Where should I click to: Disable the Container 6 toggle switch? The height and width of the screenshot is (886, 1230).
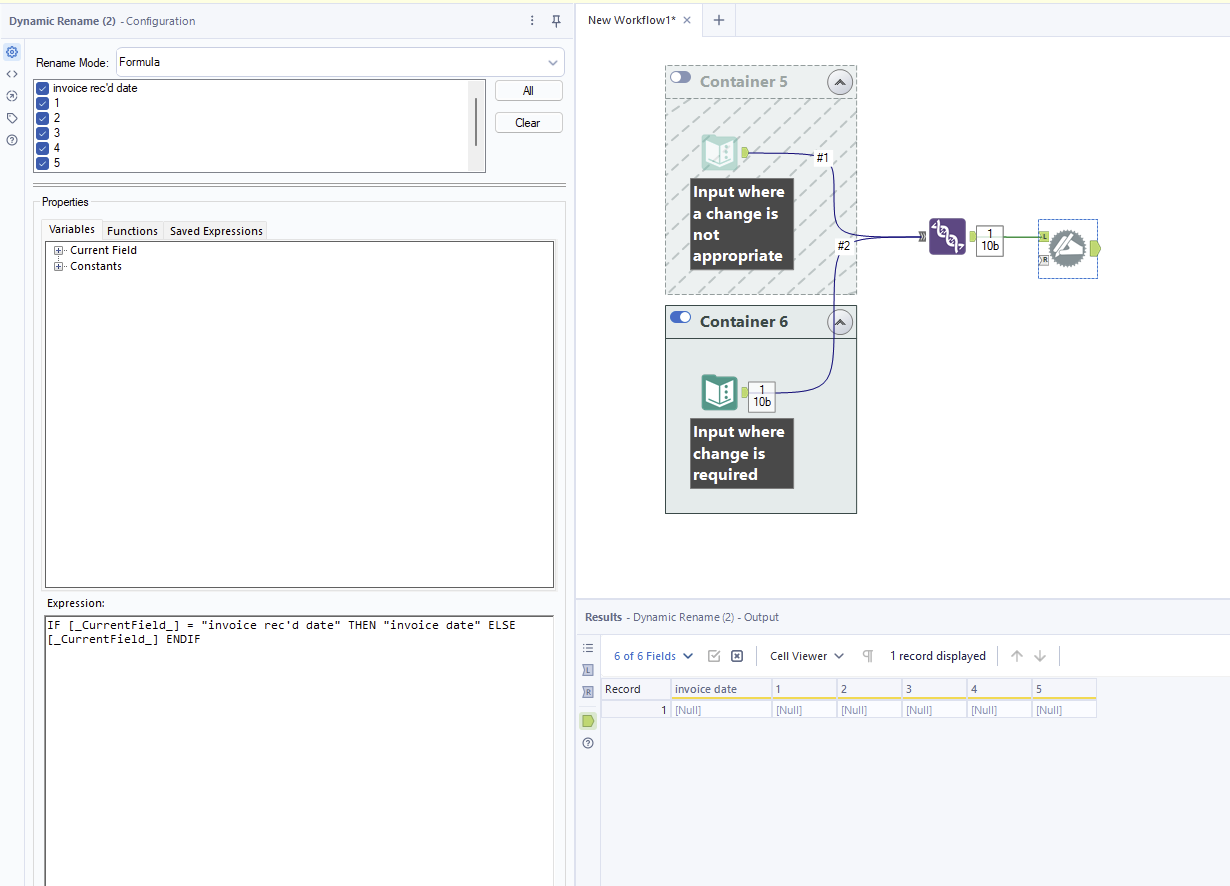tap(681, 316)
